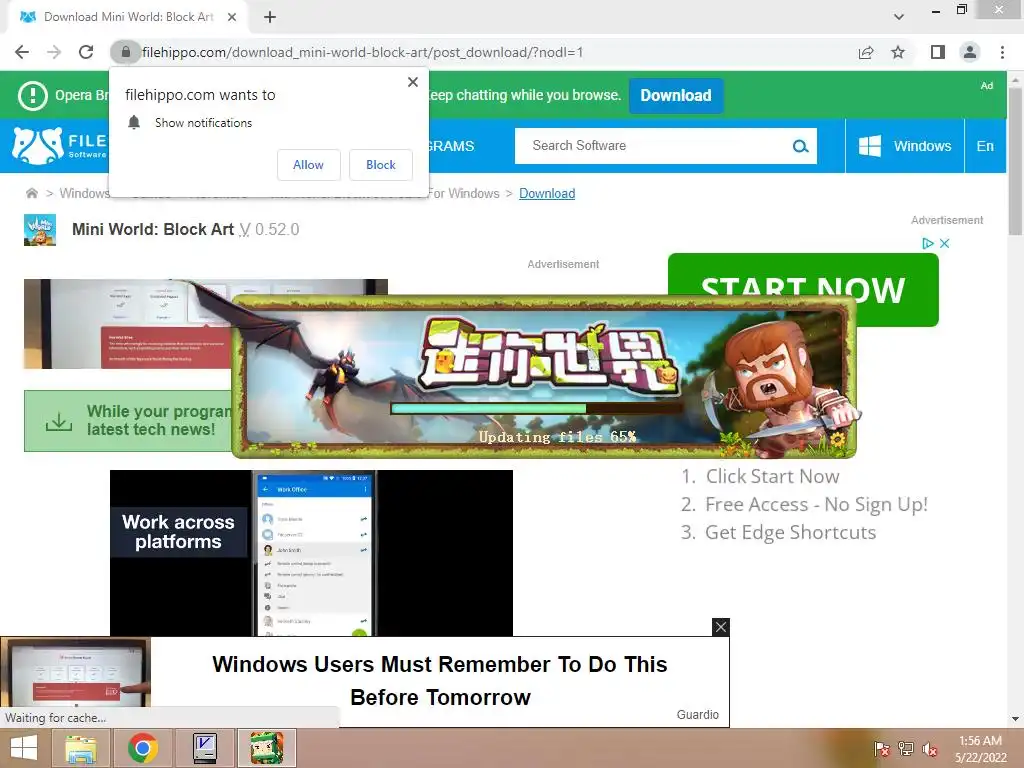Close the bottom Guardio ad banner
The height and width of the screenshot is (768, 1024).
click(x=721, y=627)
